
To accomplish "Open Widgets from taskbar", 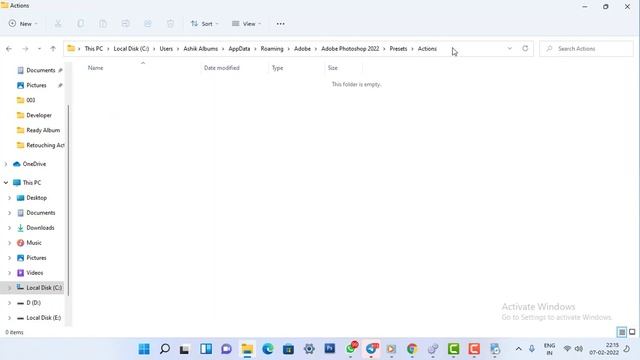I will click(x=206, y=349).
